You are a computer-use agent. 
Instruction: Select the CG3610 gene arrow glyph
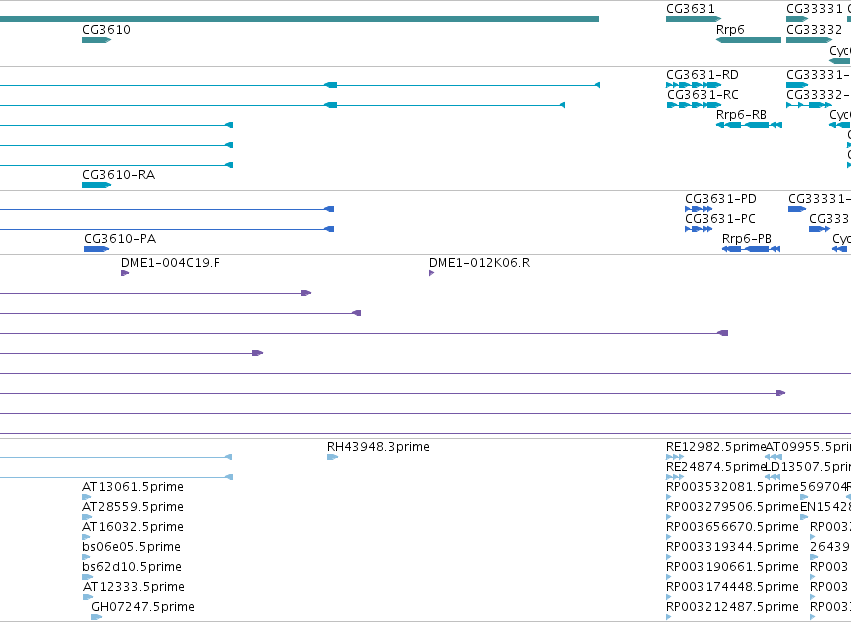(97, 40)
